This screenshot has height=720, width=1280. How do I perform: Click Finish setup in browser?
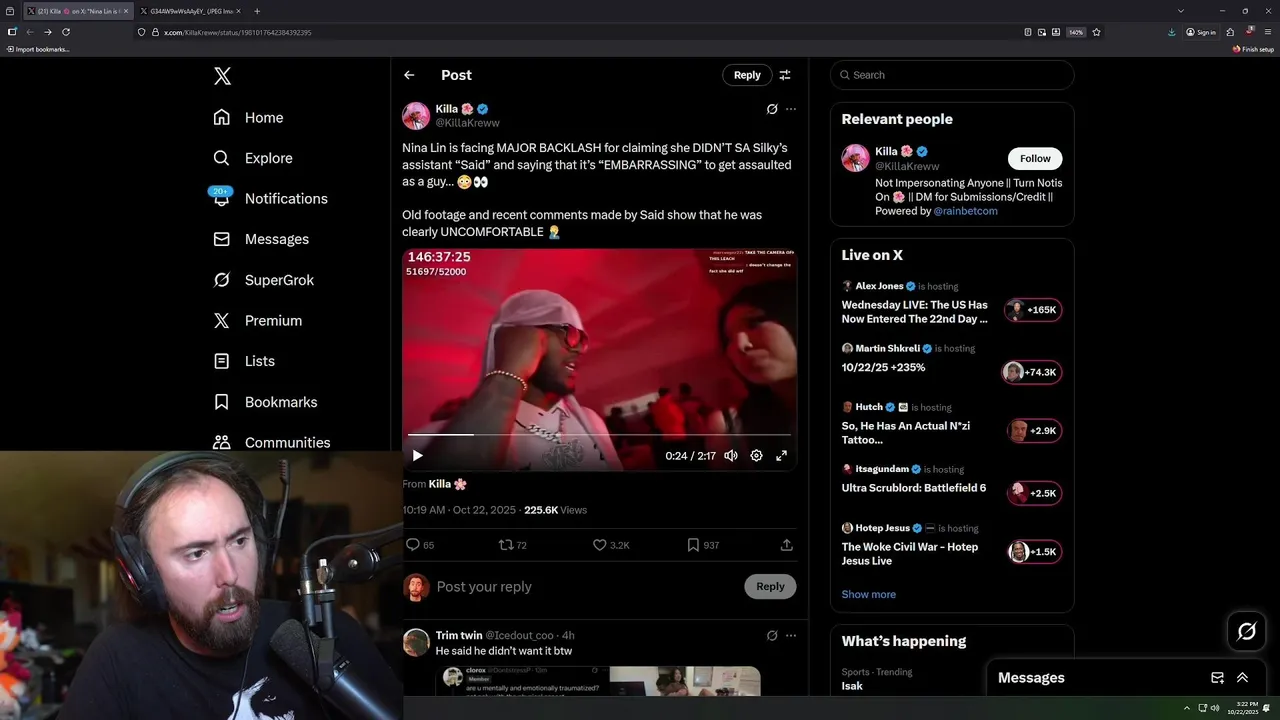[x=1253, y=49]
